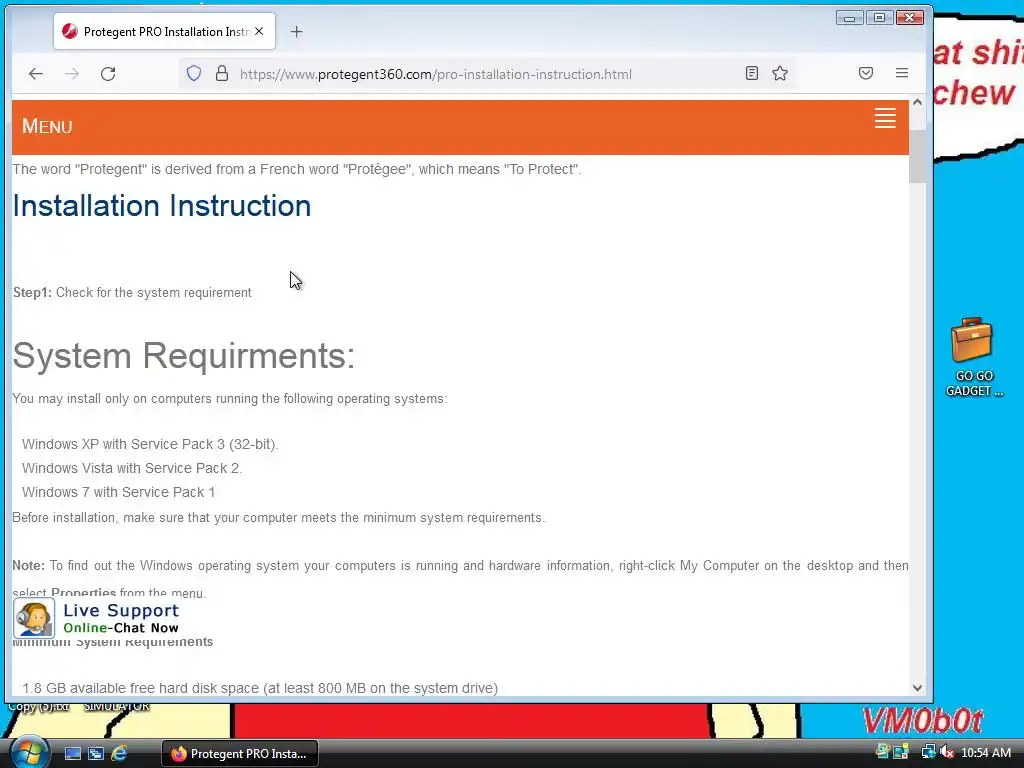View site security padlock details

click(222, 73)
